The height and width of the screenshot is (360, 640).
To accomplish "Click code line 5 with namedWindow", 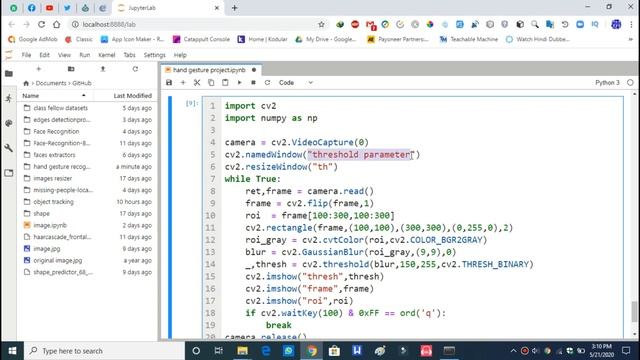I will click(322, 155).
